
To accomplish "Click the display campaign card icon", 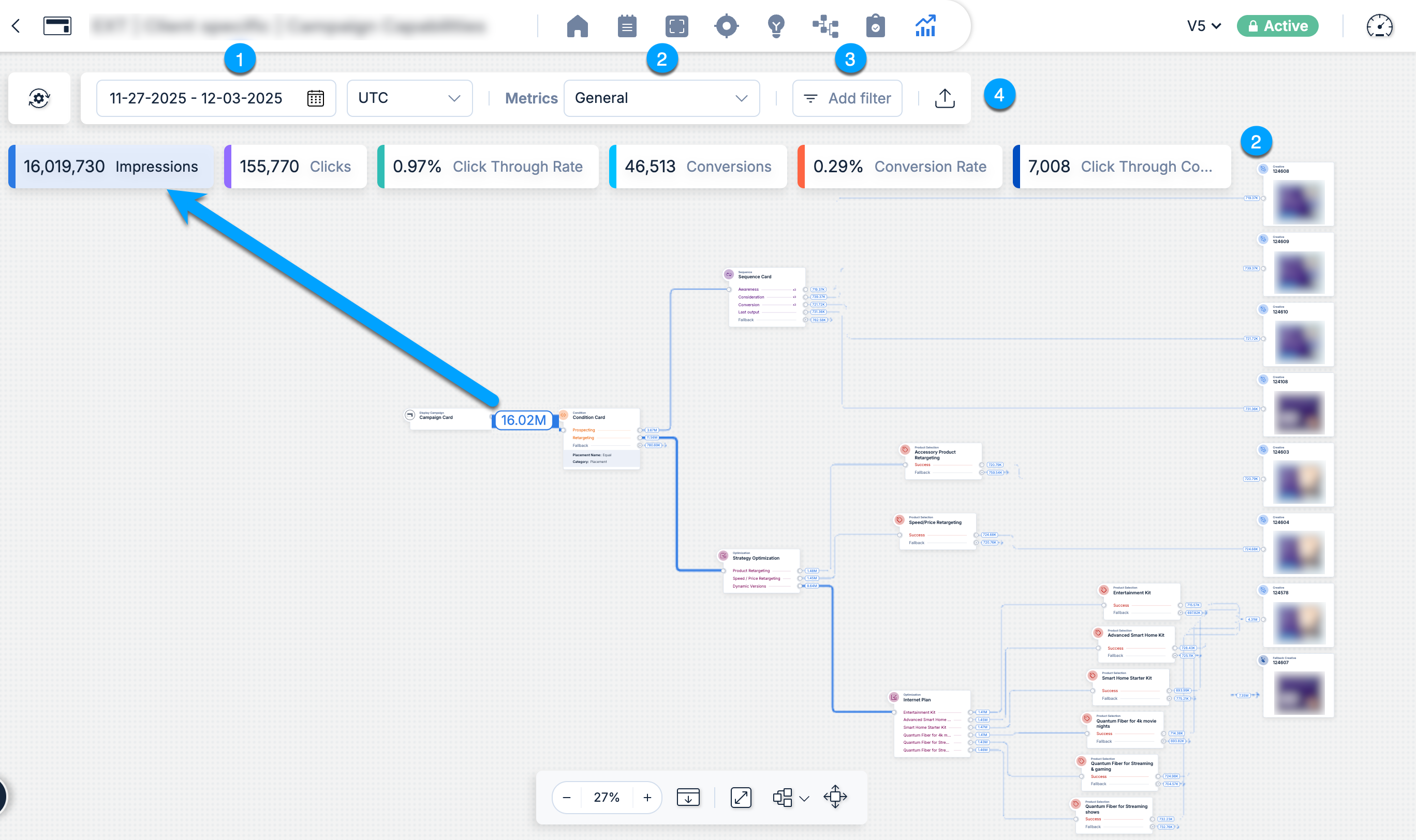I will [x=57, y=25].
